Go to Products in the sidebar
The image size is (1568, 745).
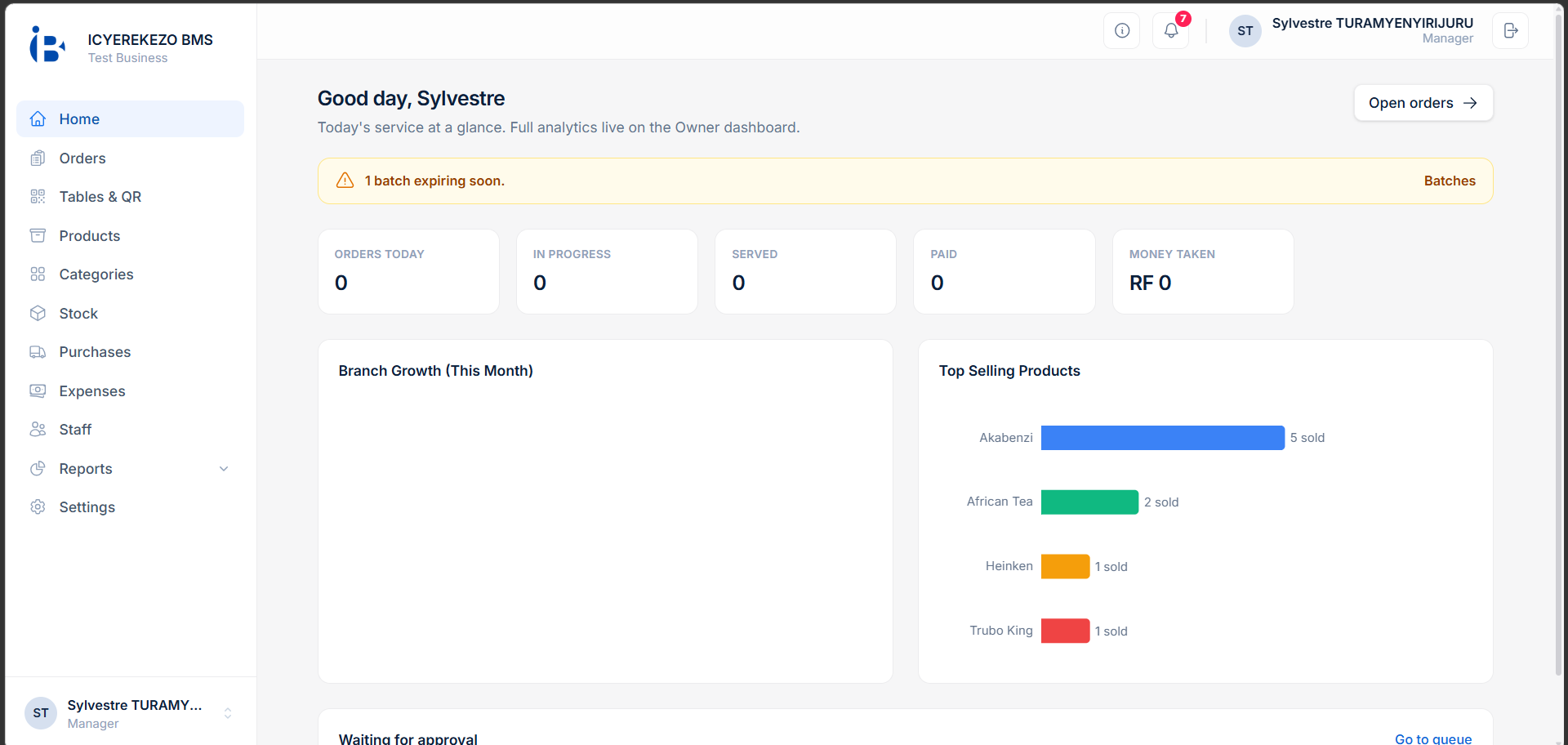(131, 236)
